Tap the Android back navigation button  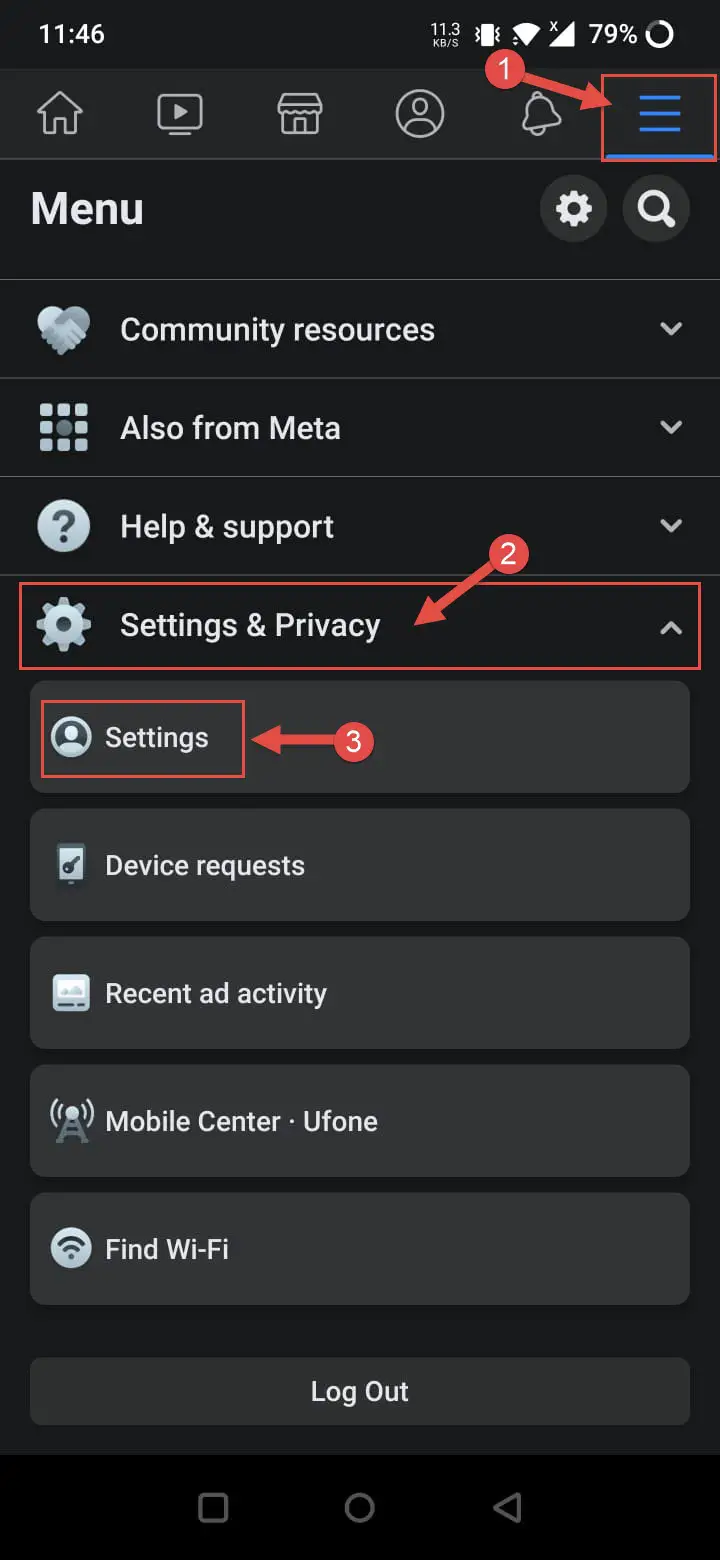[507, 1507]
